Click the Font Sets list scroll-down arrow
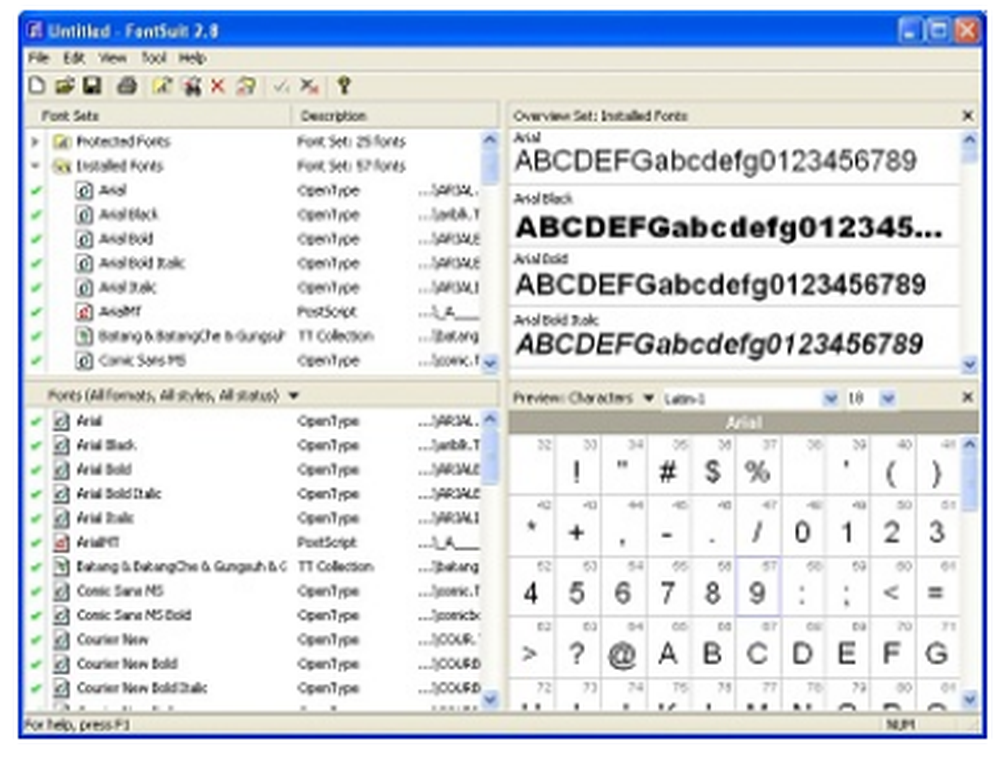 [490, 363]
